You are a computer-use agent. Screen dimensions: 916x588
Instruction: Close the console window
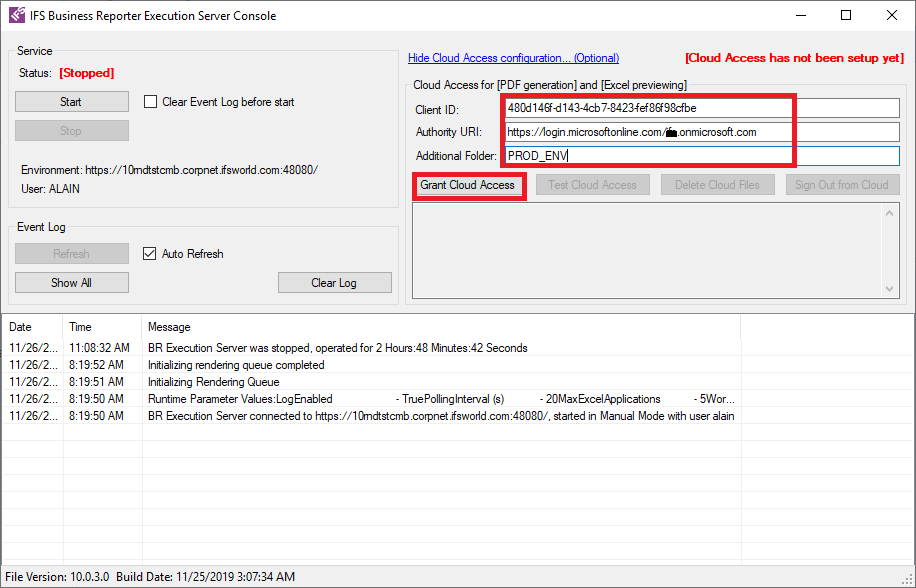point(891,15)
